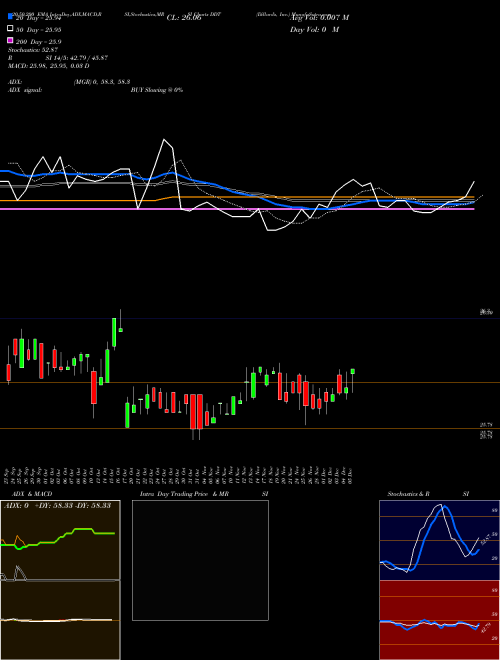
Task: Click the blue 20 Day legend swatch
Action: pyautogui.click(x=10, y=17)
